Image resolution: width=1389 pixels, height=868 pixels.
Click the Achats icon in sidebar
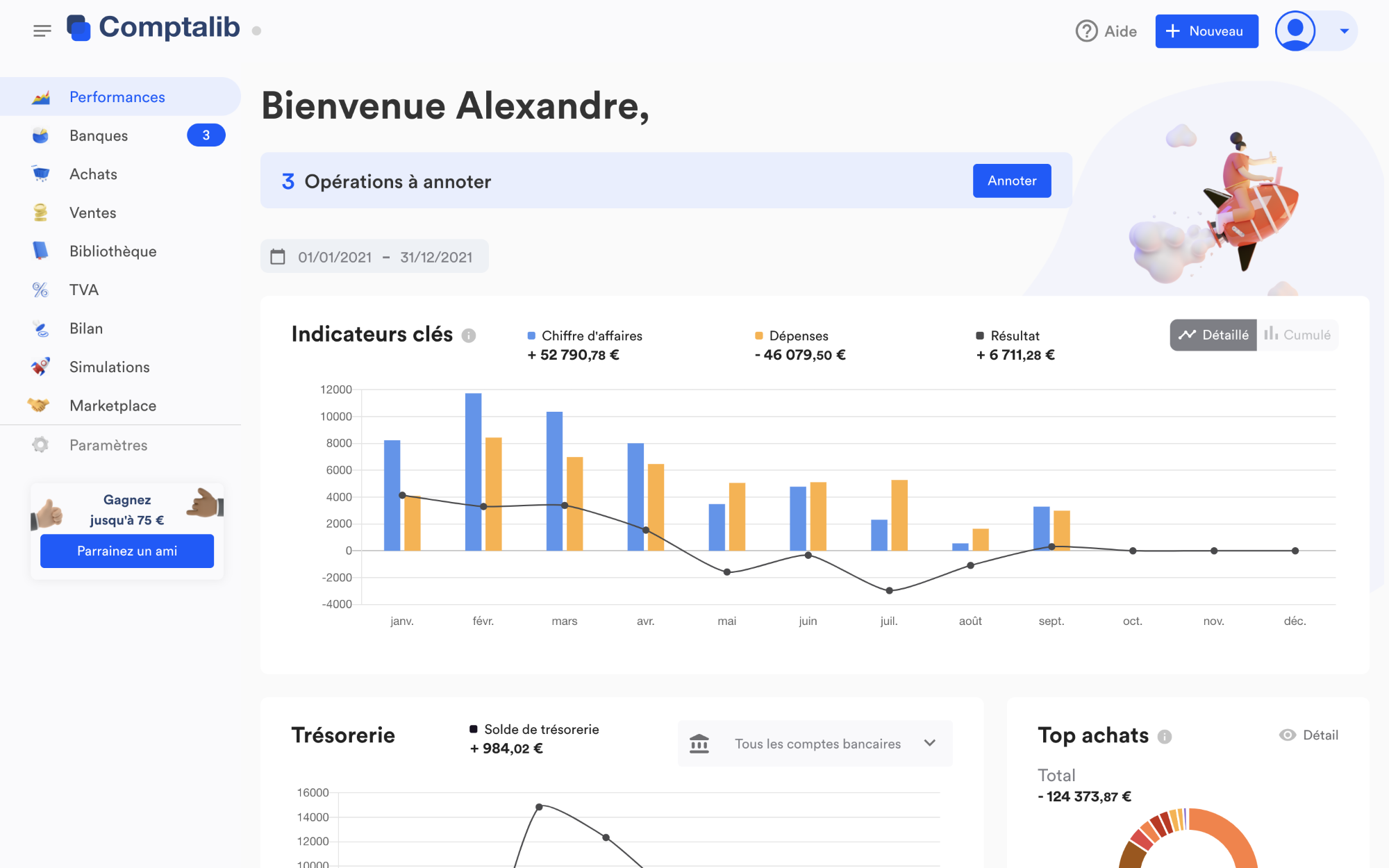click(x=40, y=173)
